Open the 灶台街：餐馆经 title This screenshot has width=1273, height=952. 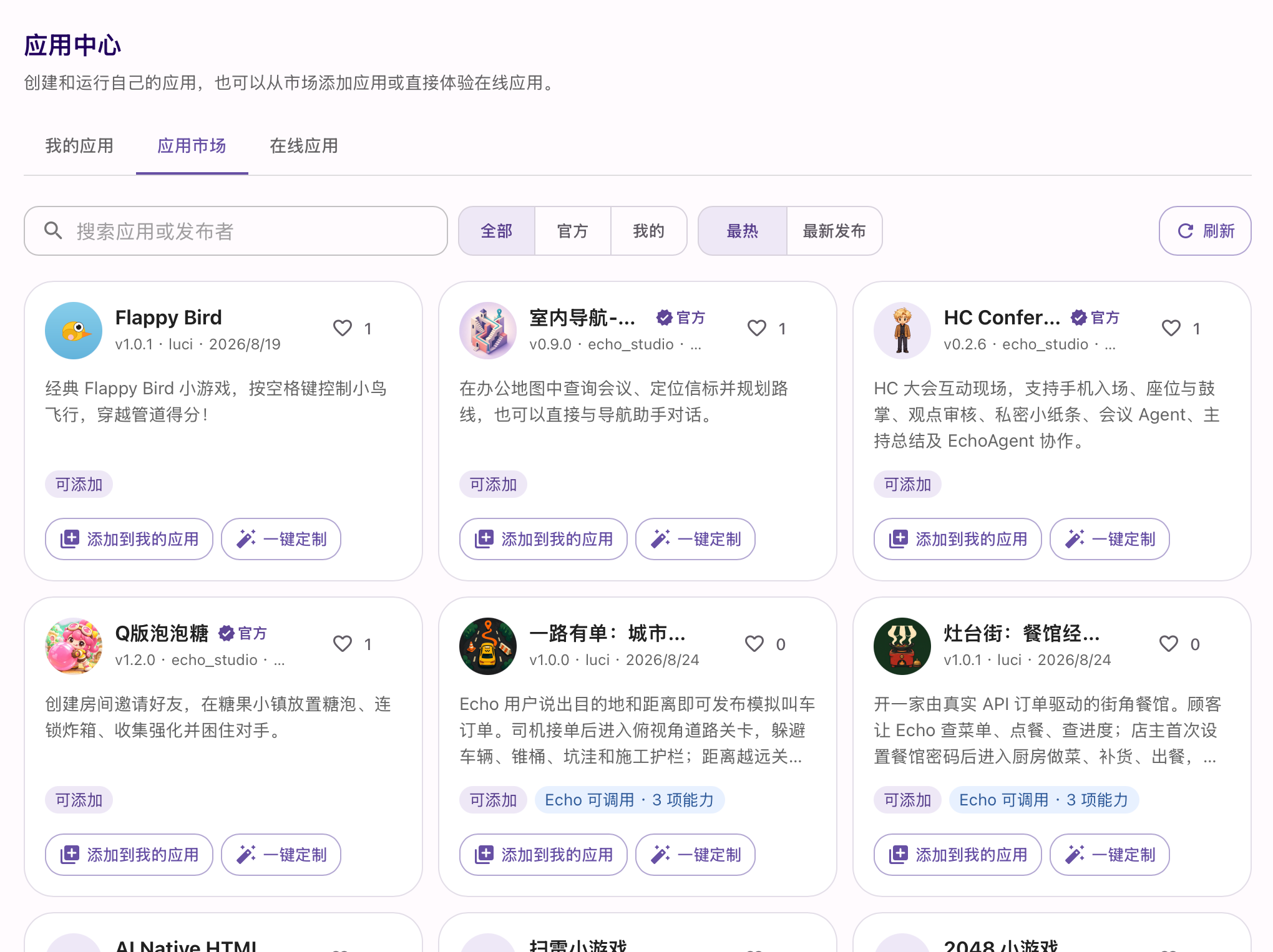1022,633
